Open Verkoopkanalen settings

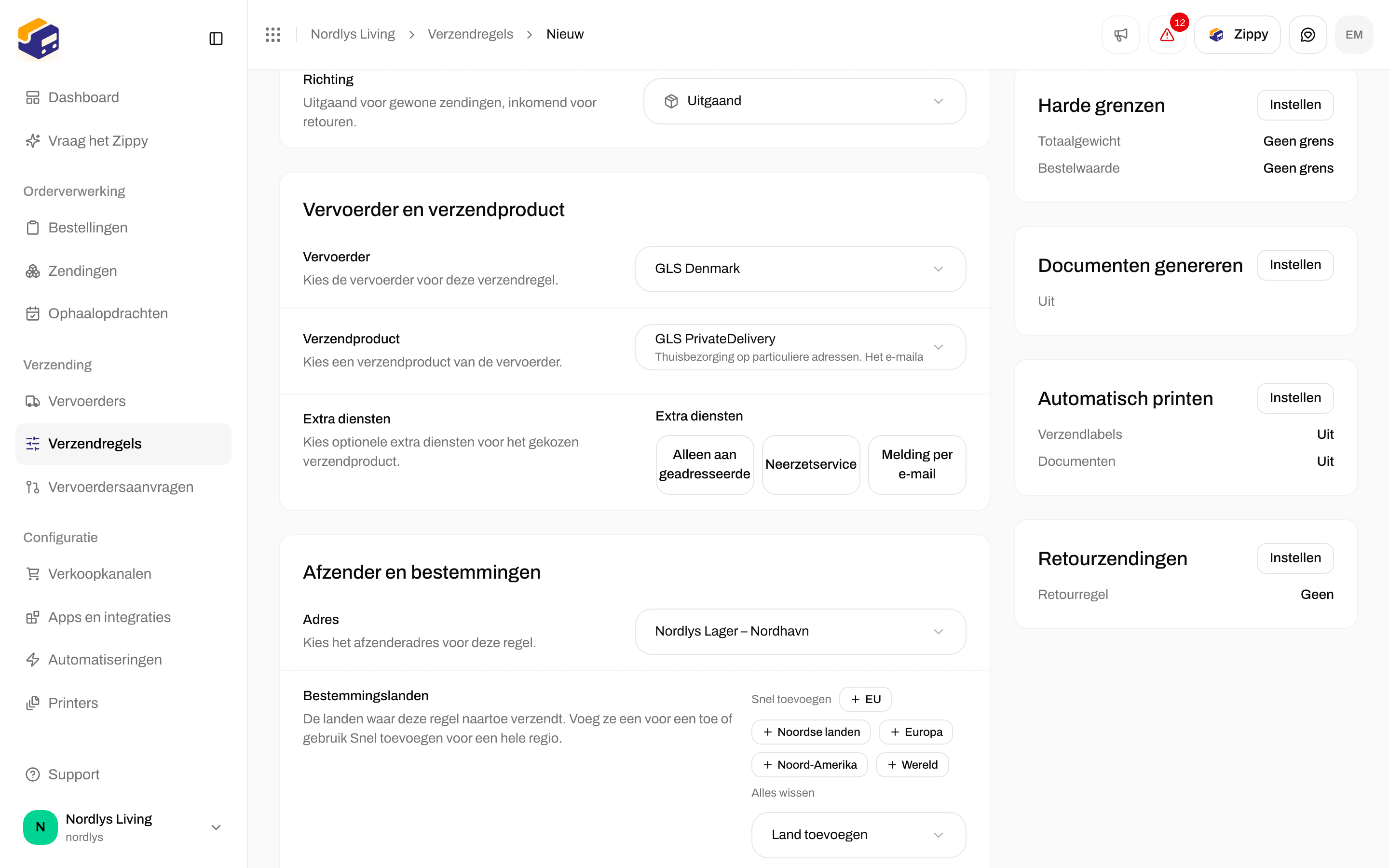[123, 574]
